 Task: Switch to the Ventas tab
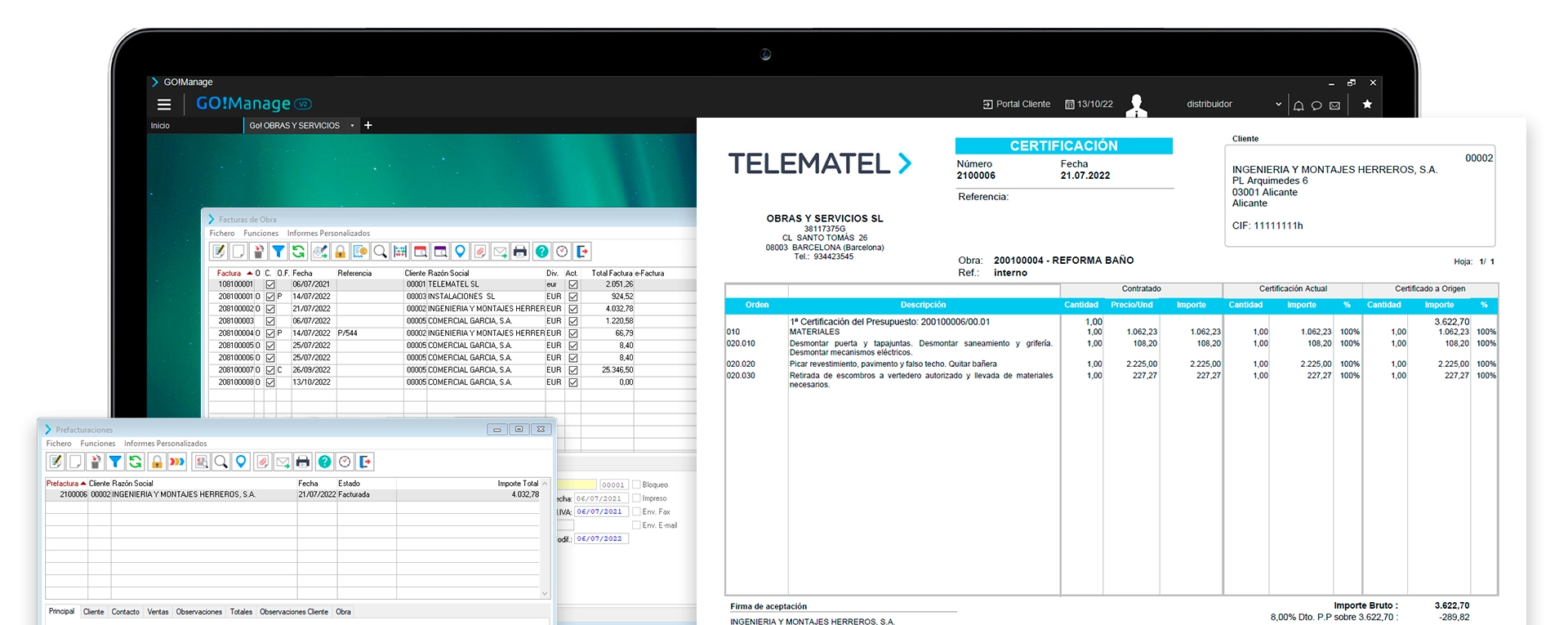coord(158,612)
